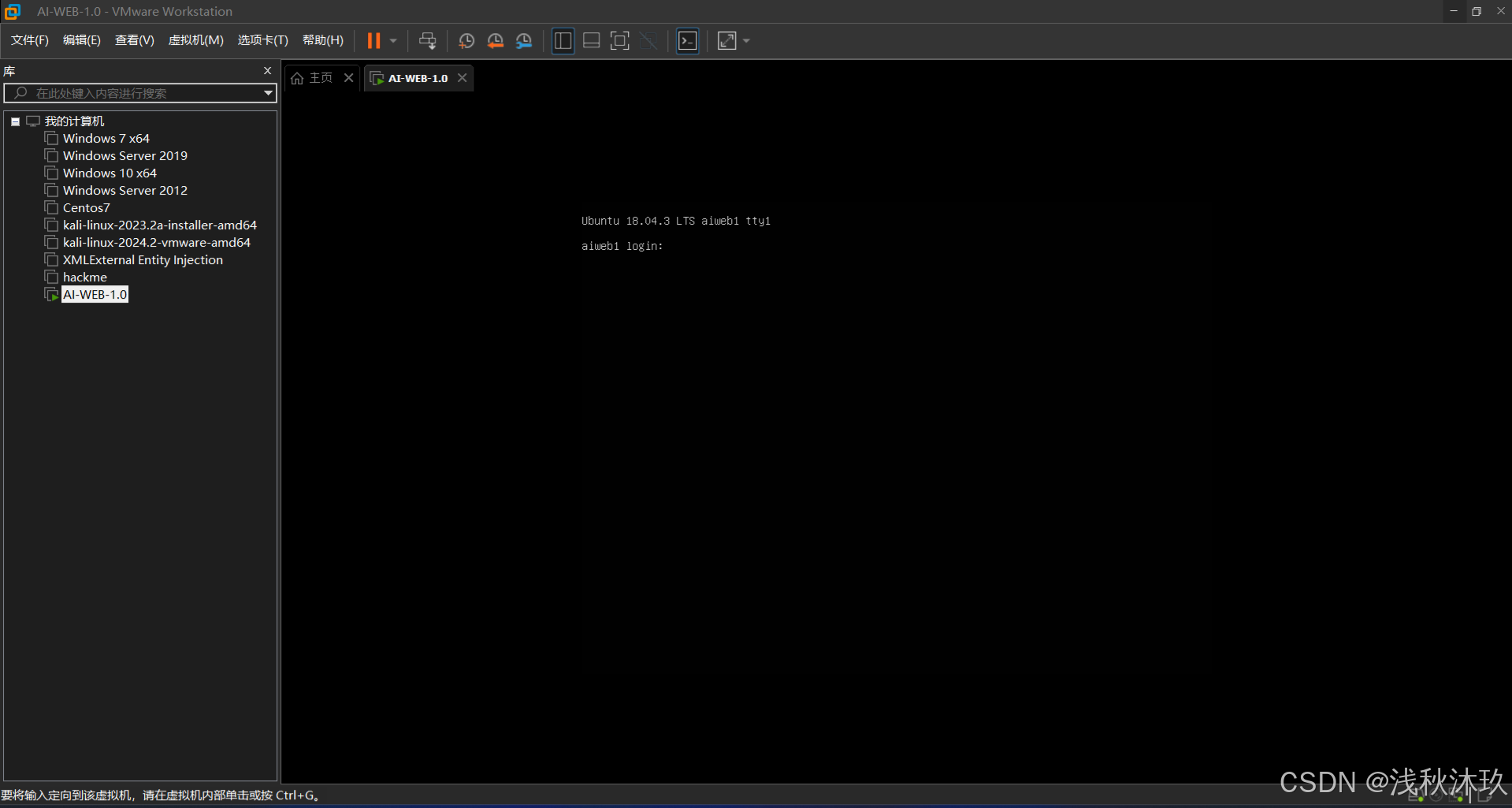Click the 库 library panel header

coord(9,71)
